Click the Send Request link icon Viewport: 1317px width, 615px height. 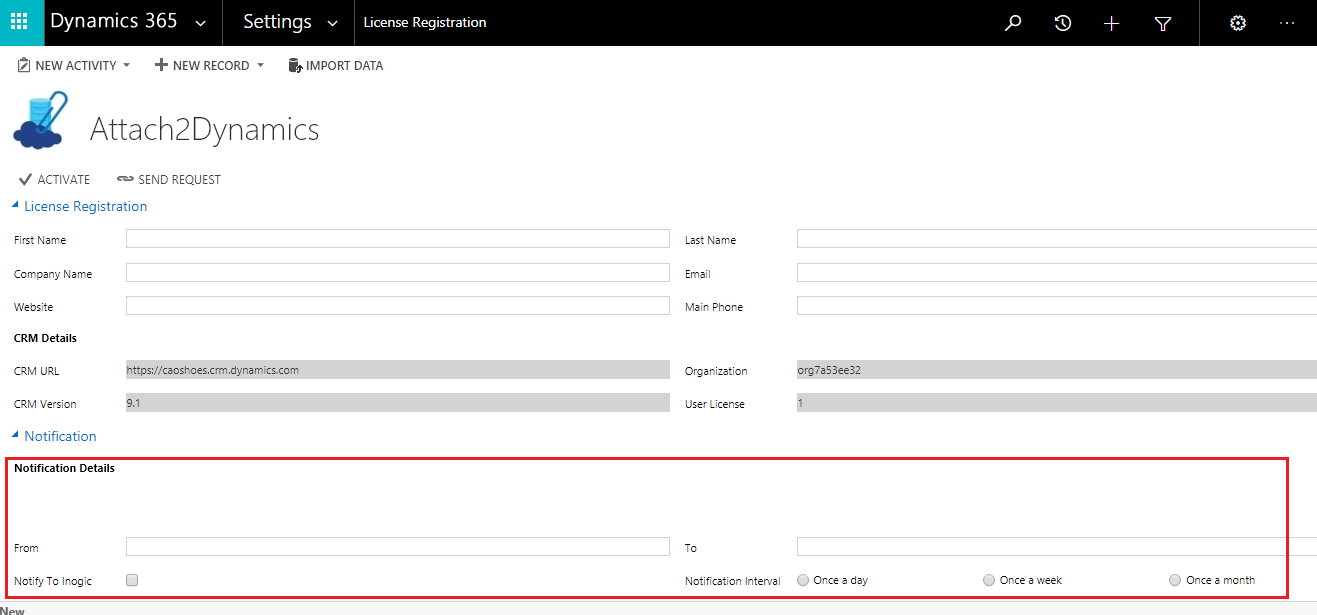pos(125,180)
